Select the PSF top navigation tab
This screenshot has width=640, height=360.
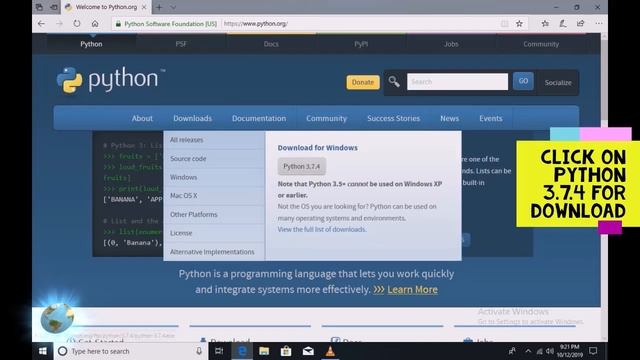click(x=181, y=44)
